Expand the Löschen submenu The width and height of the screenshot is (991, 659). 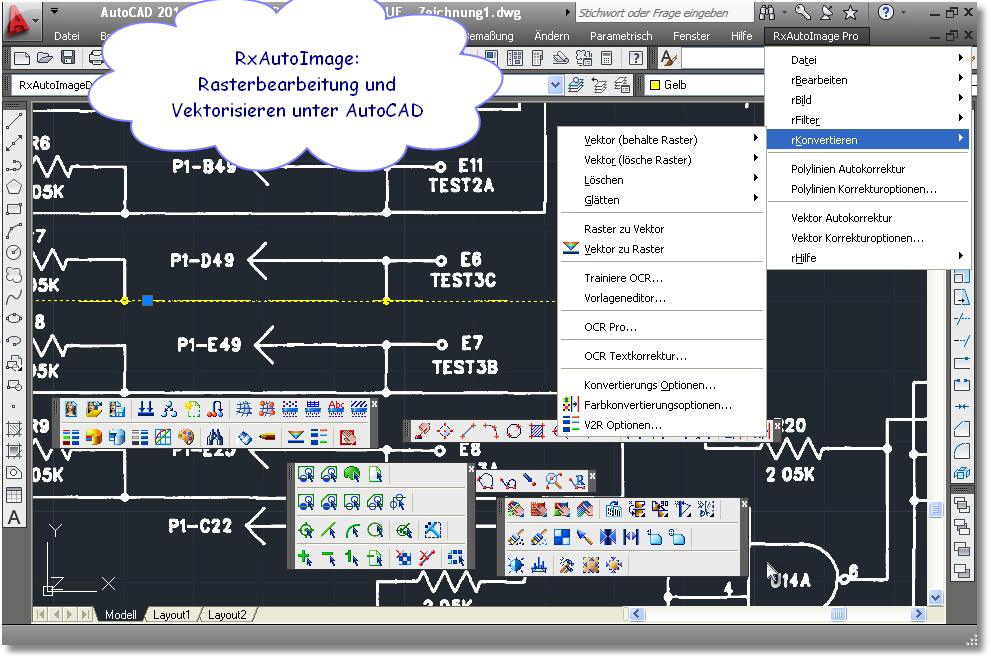(662, 180)
